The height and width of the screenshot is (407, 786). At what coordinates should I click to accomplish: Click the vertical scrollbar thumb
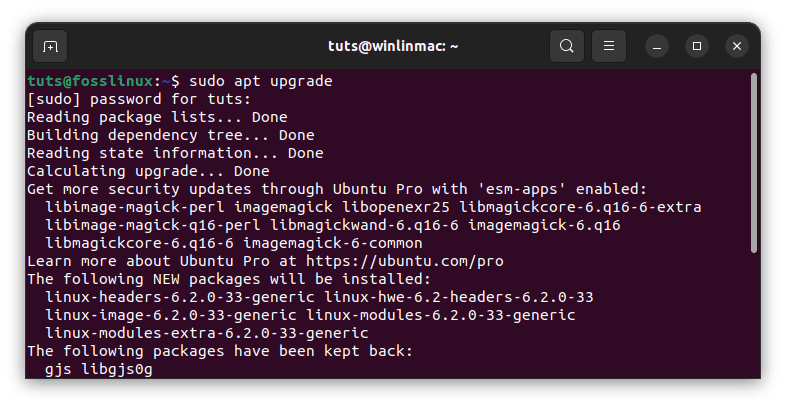(x=754, y=163)
